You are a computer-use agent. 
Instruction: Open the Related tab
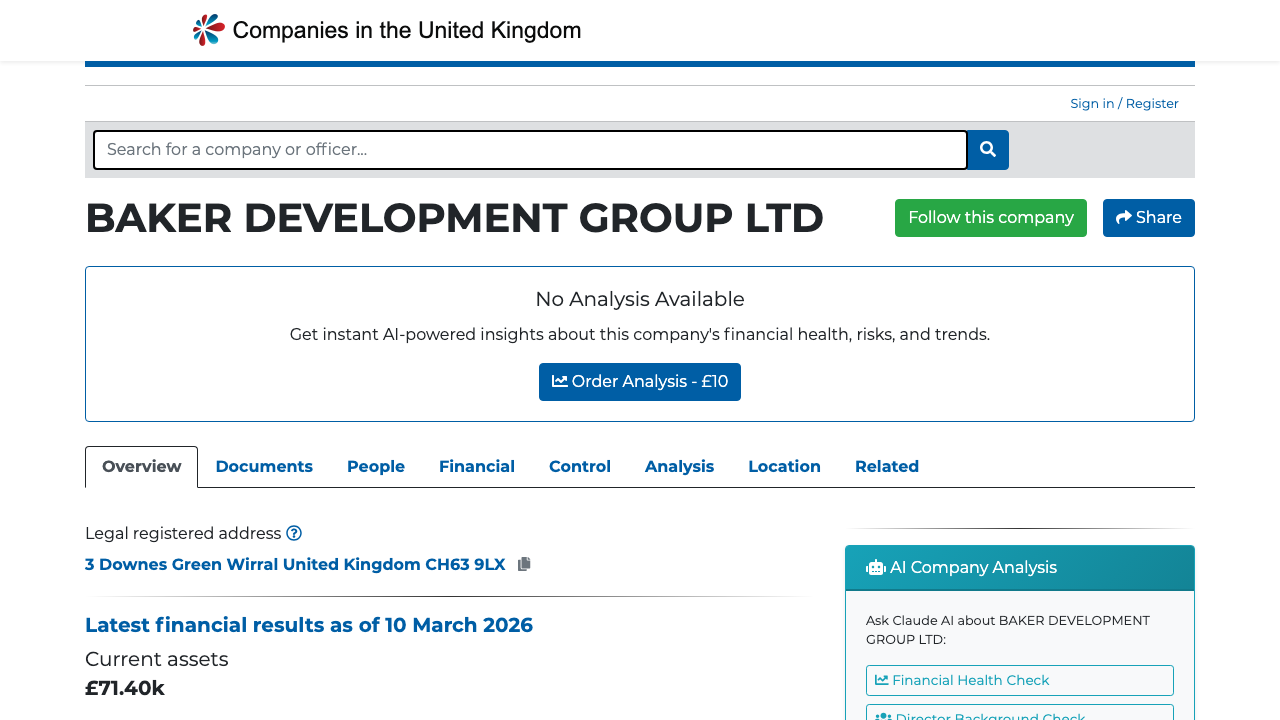pyautogui.click(x=886, y=466)
